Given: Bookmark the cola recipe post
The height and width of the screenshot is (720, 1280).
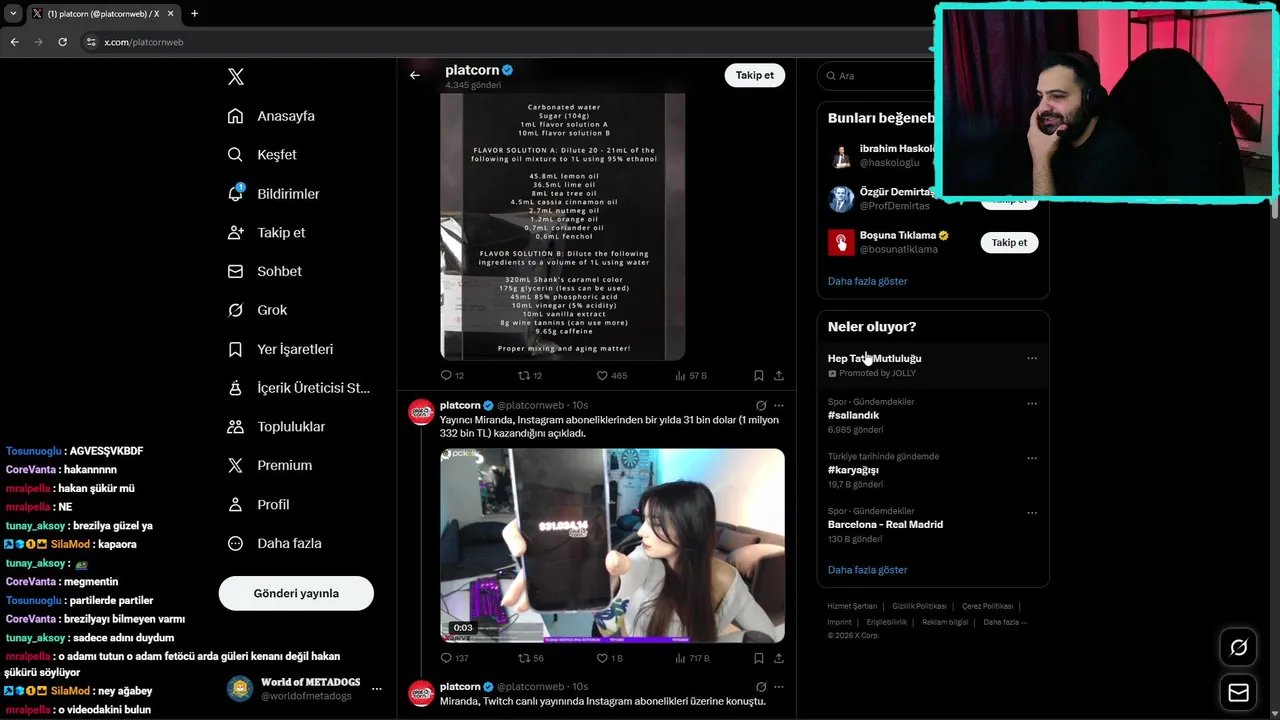Looking at the screenshot, I should pyautogui.click(x=759, y=376).
